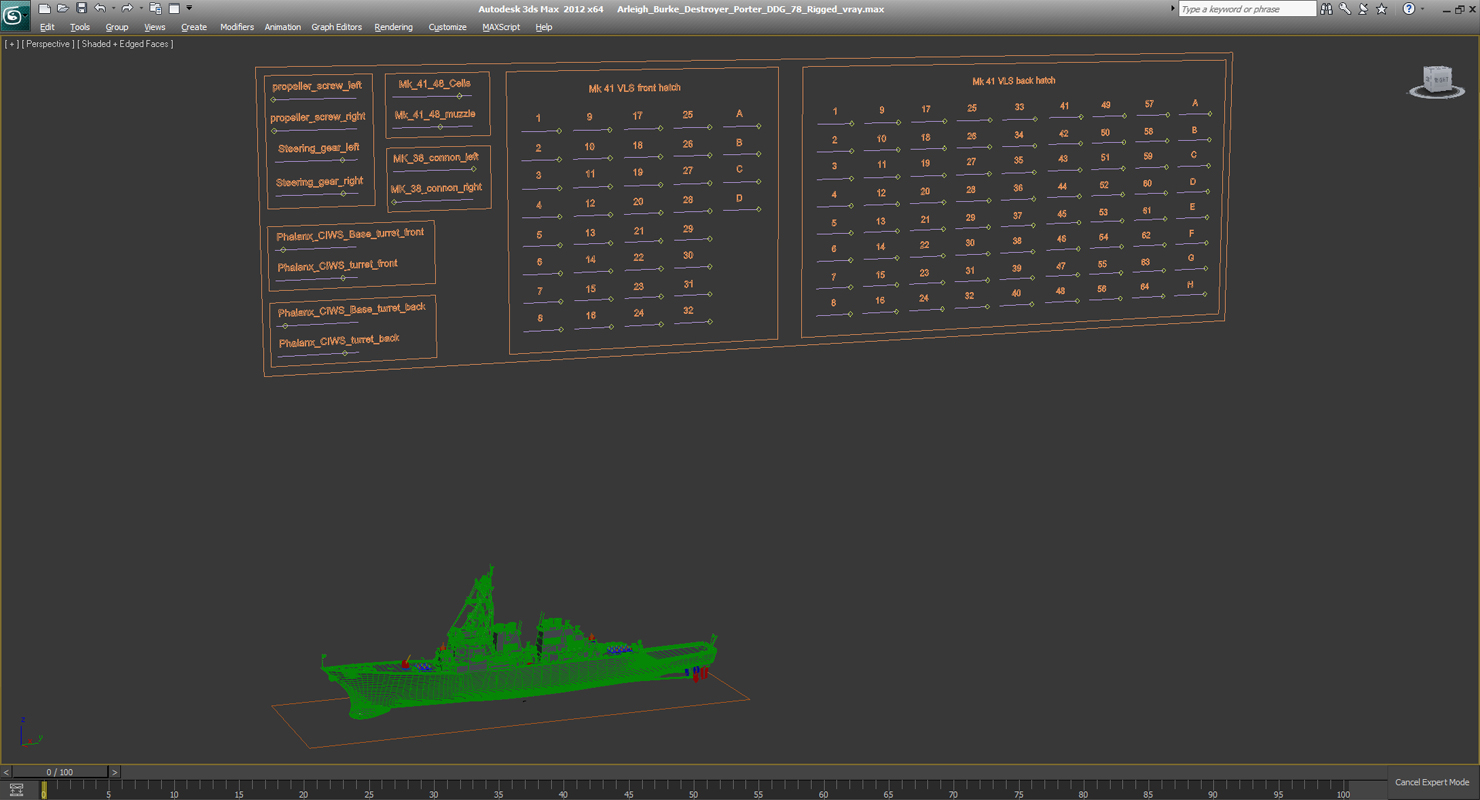Click the propeller_screw_left slider control
This screenshot has height=800, width=1480.
click(314, 99)
